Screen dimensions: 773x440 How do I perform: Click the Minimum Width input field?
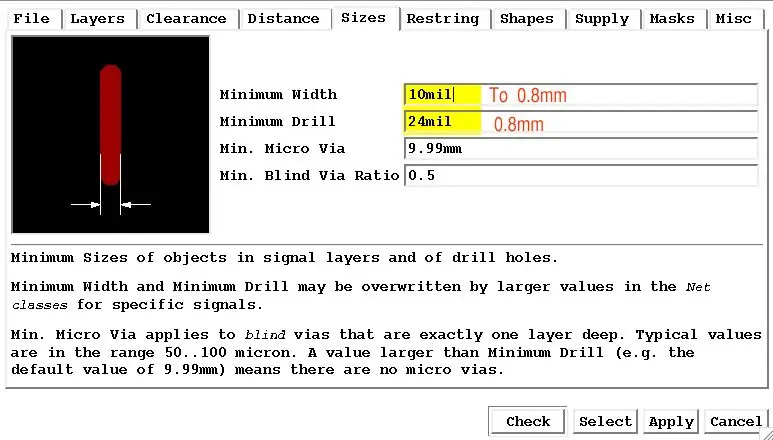click(581, 95)
